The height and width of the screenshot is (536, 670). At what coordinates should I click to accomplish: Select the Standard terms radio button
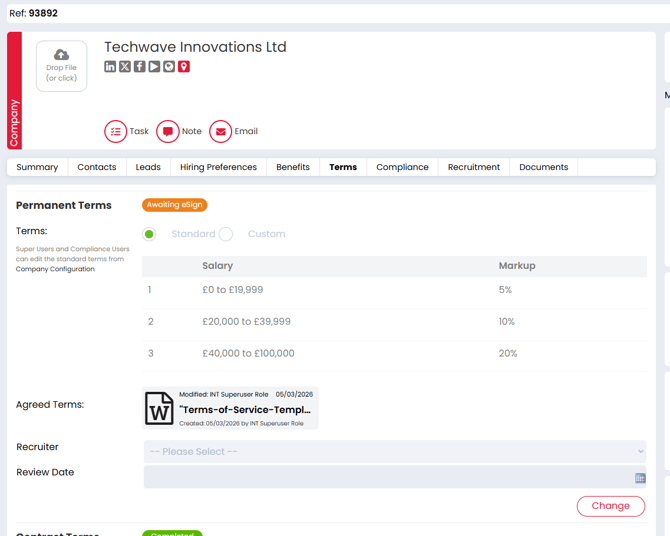(149, 234)
